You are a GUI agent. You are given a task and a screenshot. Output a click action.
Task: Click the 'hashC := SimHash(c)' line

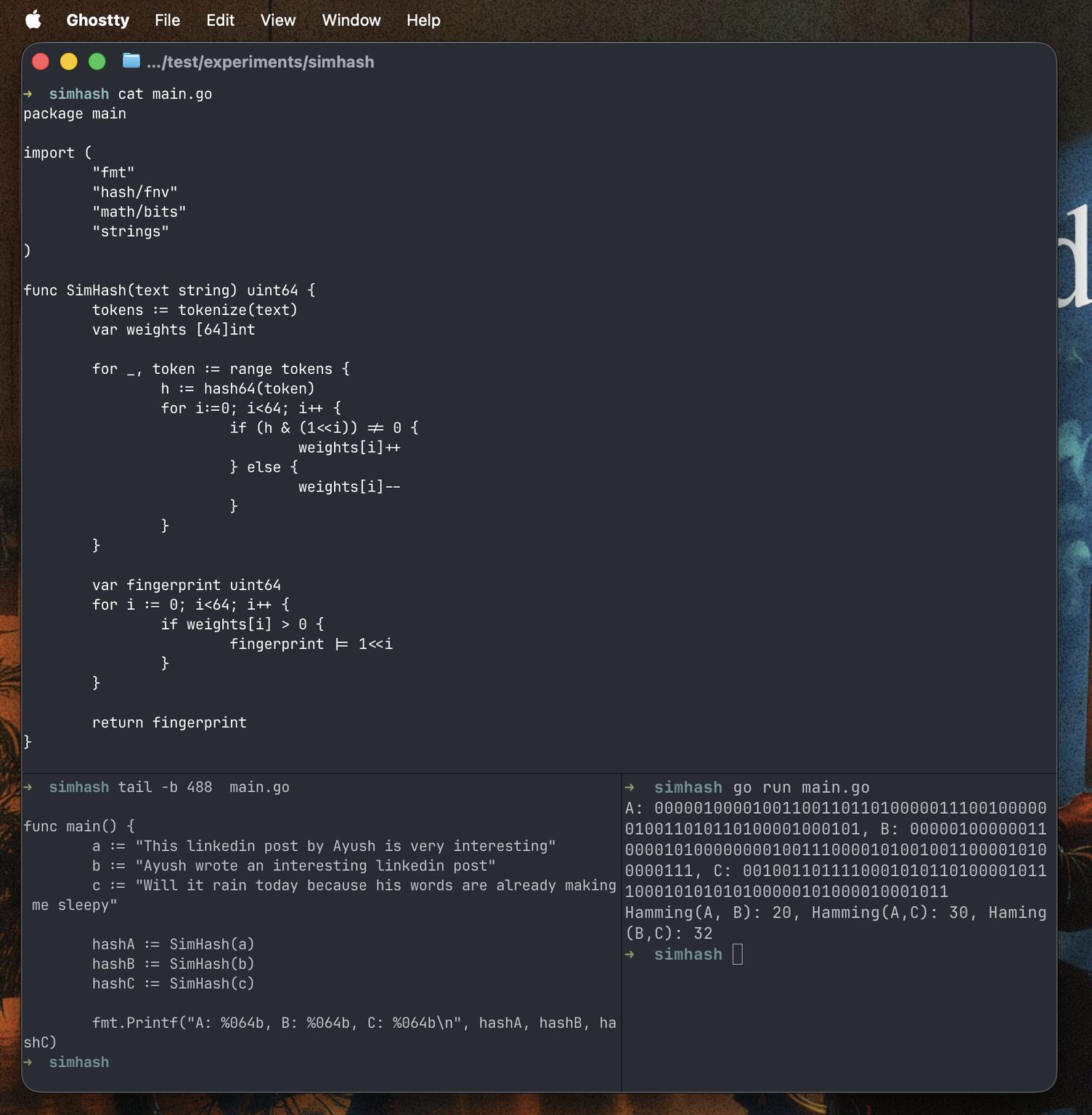coord(174,983)
